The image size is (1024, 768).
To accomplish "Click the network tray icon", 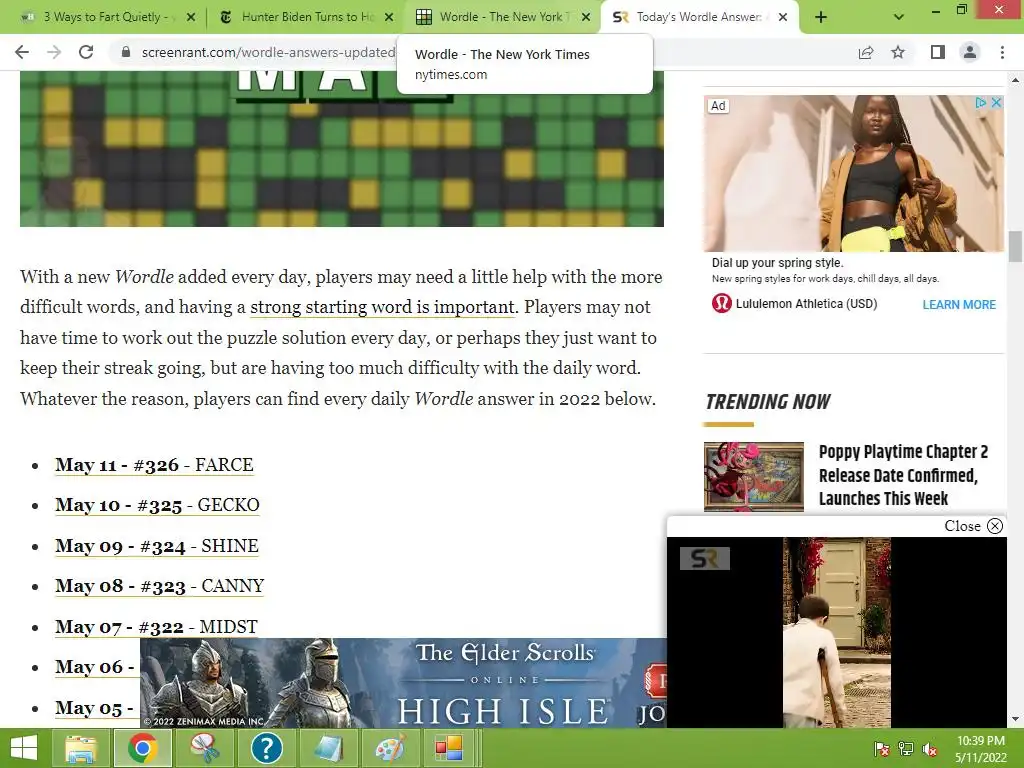I will [x=906, y=749].
